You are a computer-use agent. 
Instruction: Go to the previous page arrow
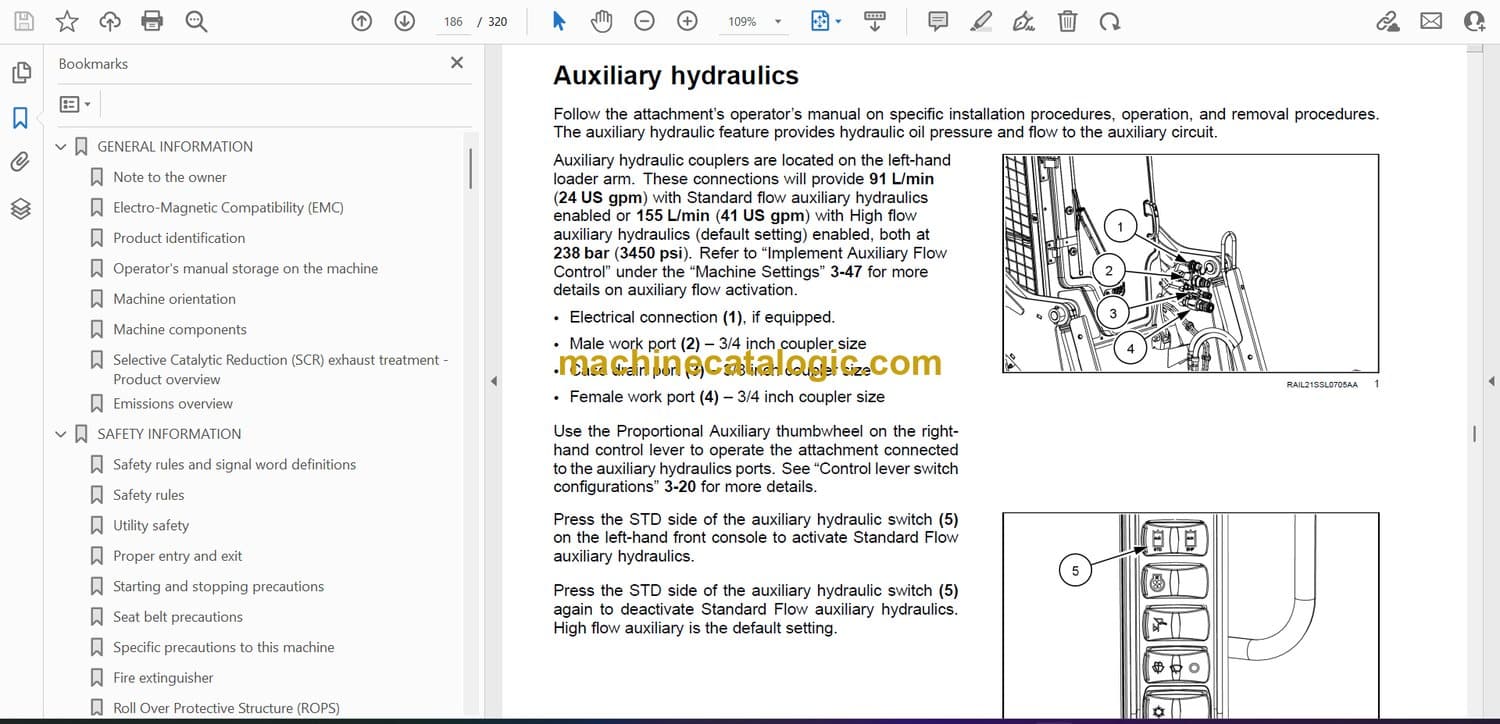click(x=362, y=21)
